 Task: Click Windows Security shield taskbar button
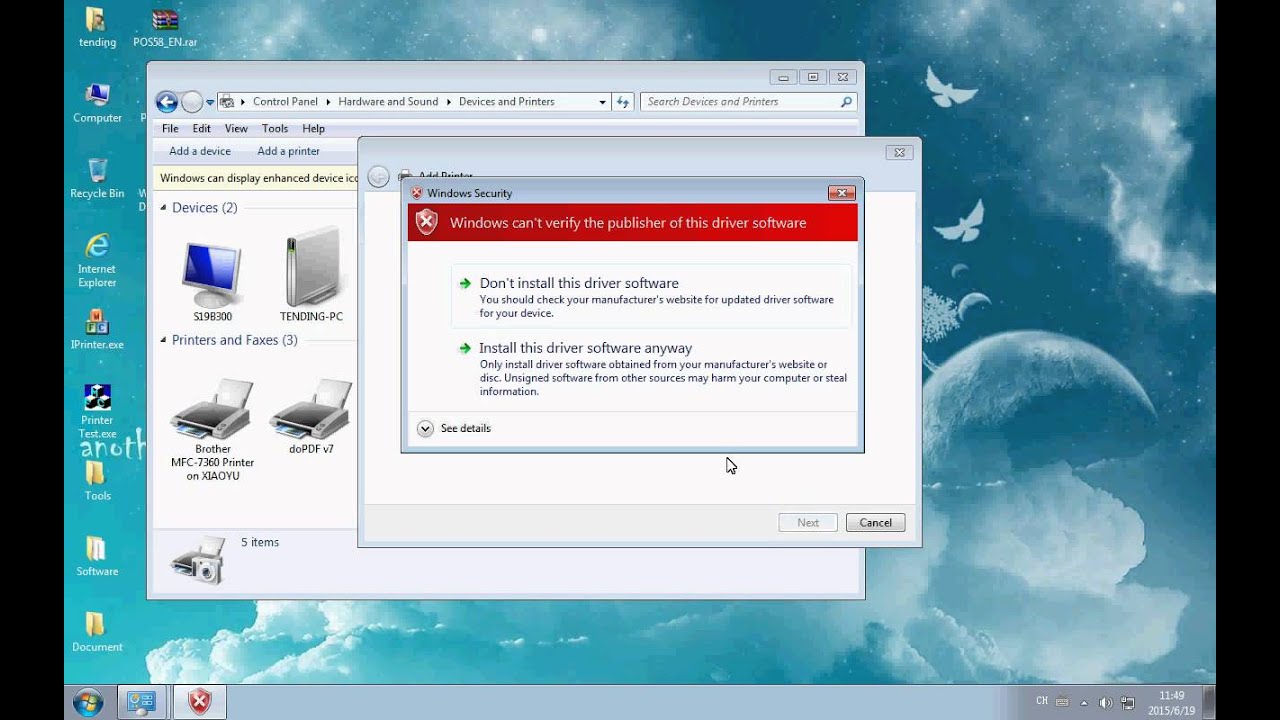click(x=200, y=702)
